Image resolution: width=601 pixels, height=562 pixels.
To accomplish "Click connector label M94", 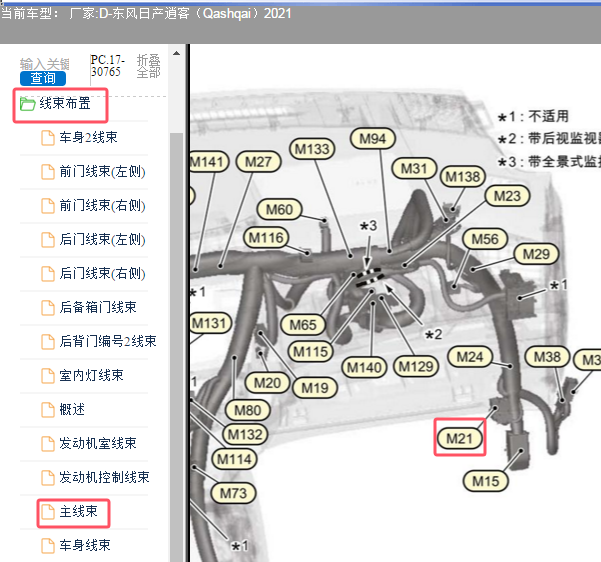I will [x=373, y=138].
